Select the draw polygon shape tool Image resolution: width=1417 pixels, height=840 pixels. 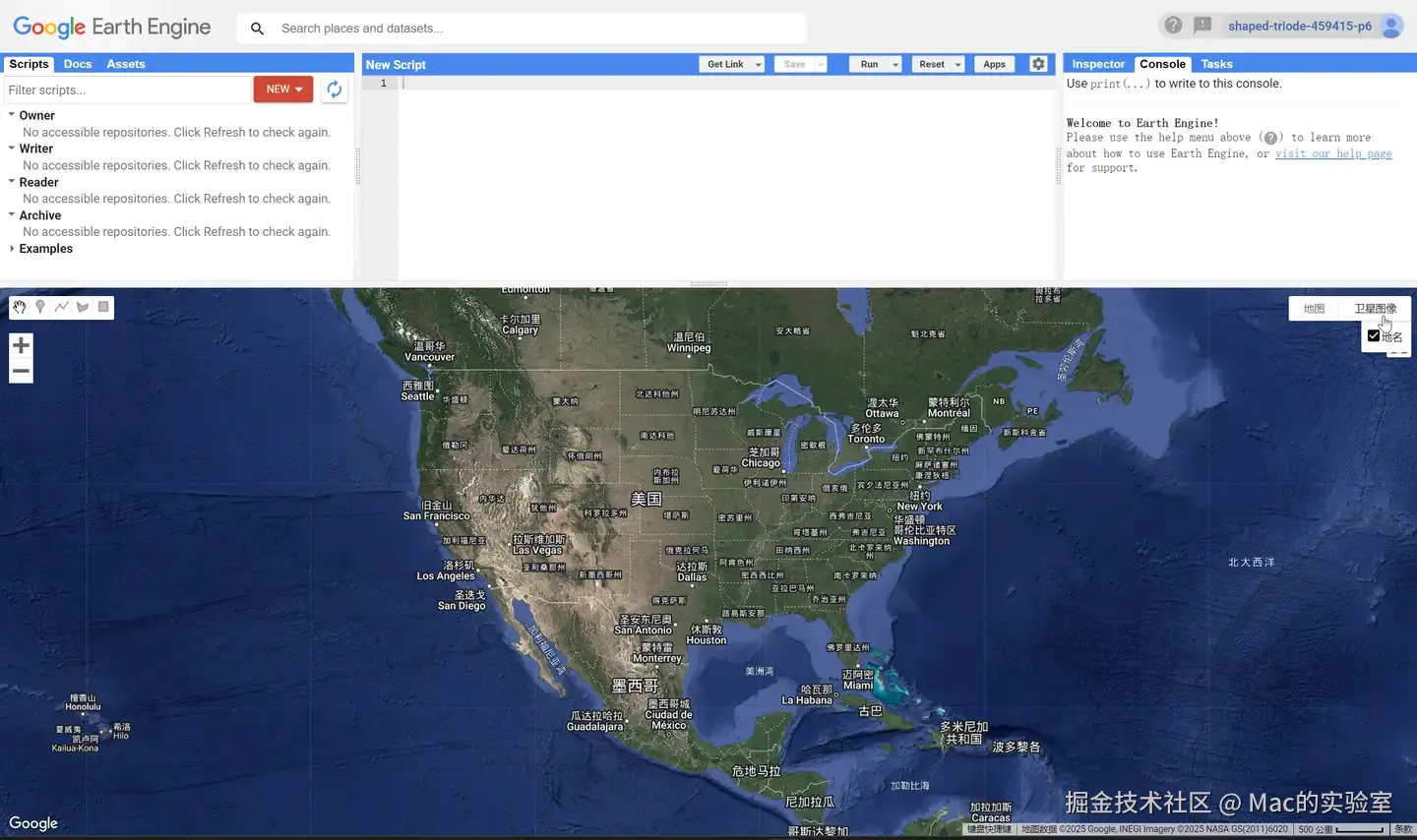83,307
